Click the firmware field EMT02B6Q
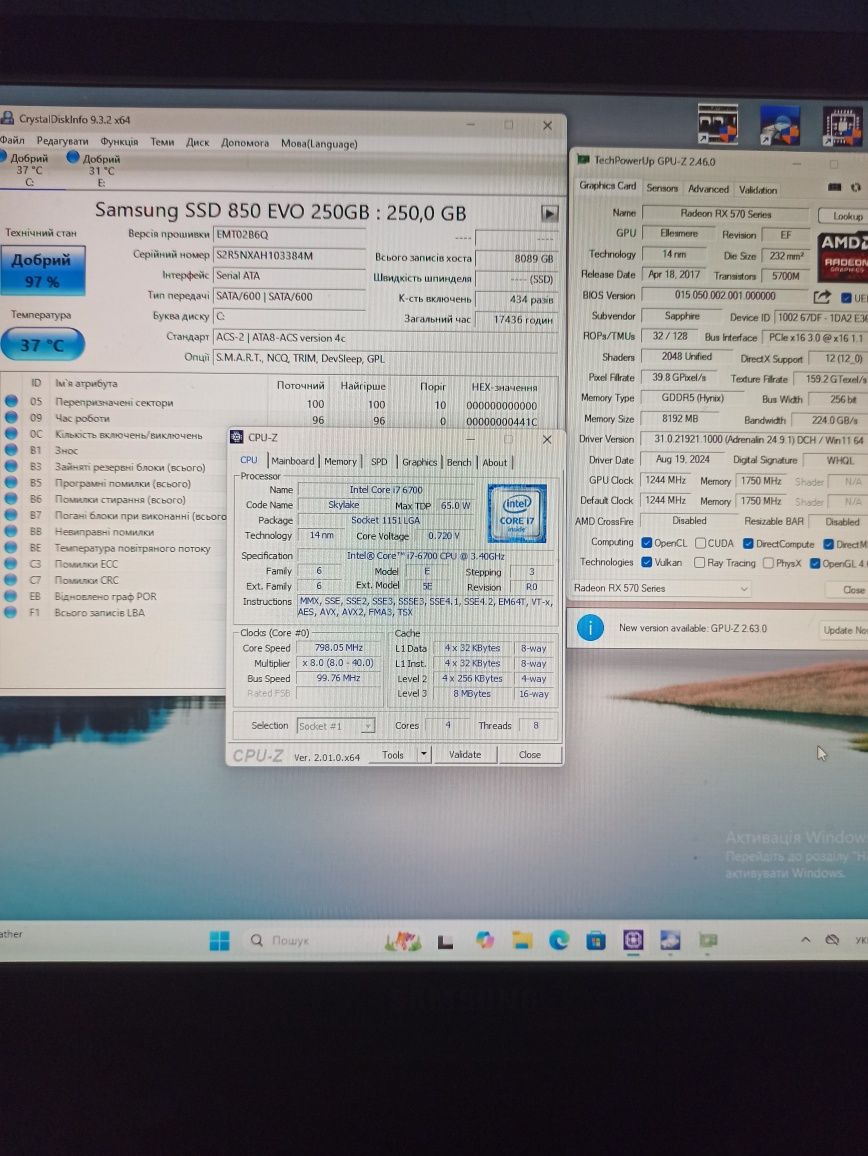The width and height of the screenshot is (868, 1156). (288, 234)
